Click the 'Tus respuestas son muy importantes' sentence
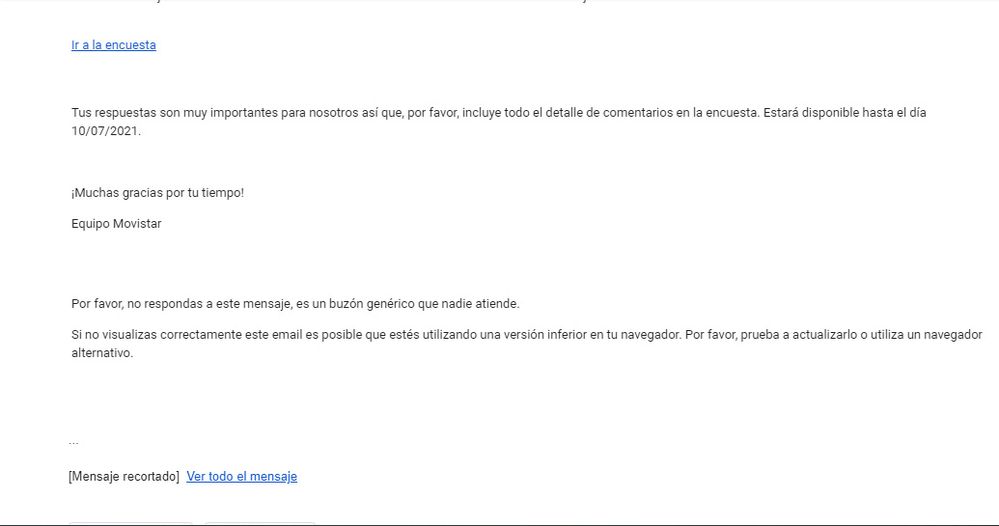The height and width of the screenshot is (526, 999). pyautogui.click(x=498, y=122)
